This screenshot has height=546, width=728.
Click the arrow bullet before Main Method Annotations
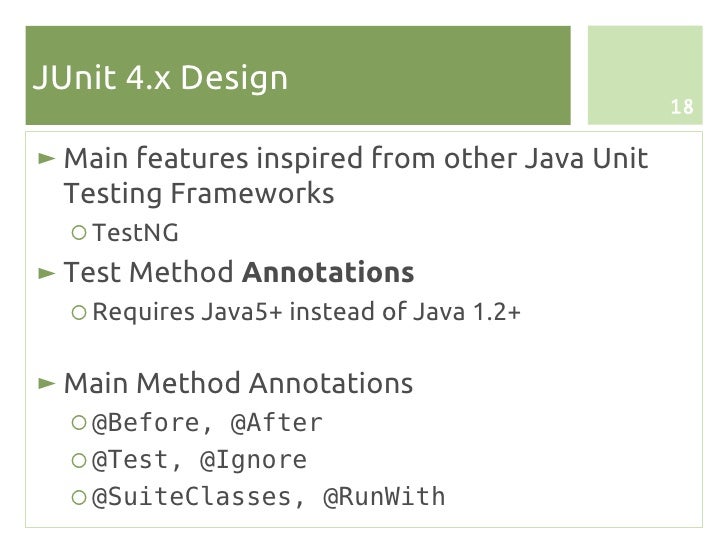[46, 384]
